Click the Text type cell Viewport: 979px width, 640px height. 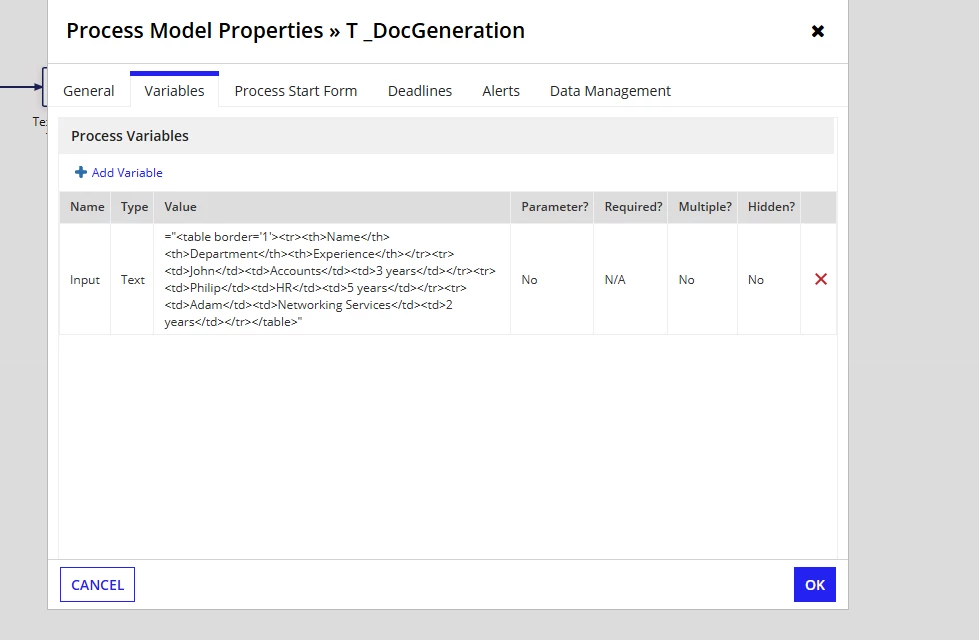click(133, 280)
